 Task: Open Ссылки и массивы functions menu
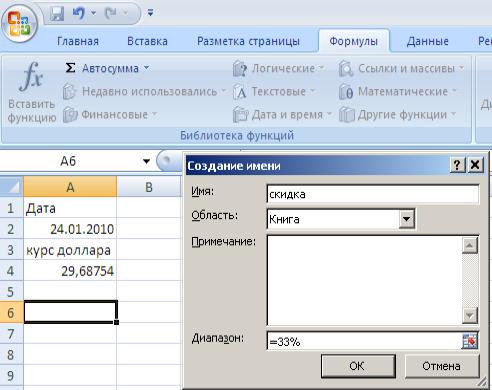[x=401, y=68]
